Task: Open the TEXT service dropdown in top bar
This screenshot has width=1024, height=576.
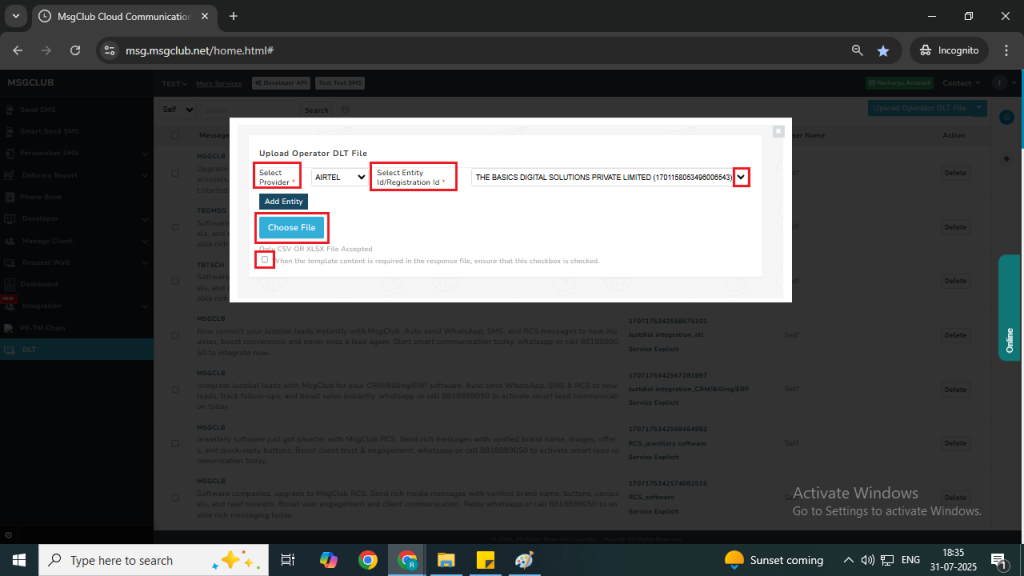Action: (174, 84)
